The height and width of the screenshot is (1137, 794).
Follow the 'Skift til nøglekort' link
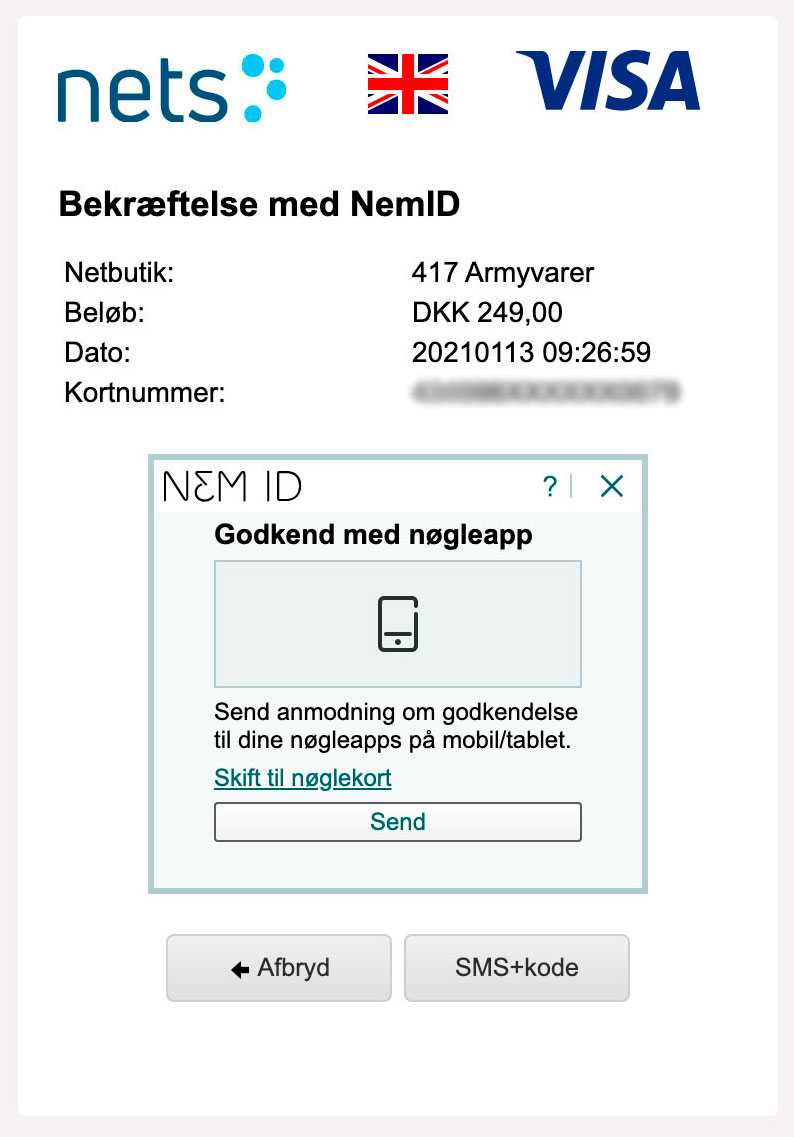click(302, 778)
